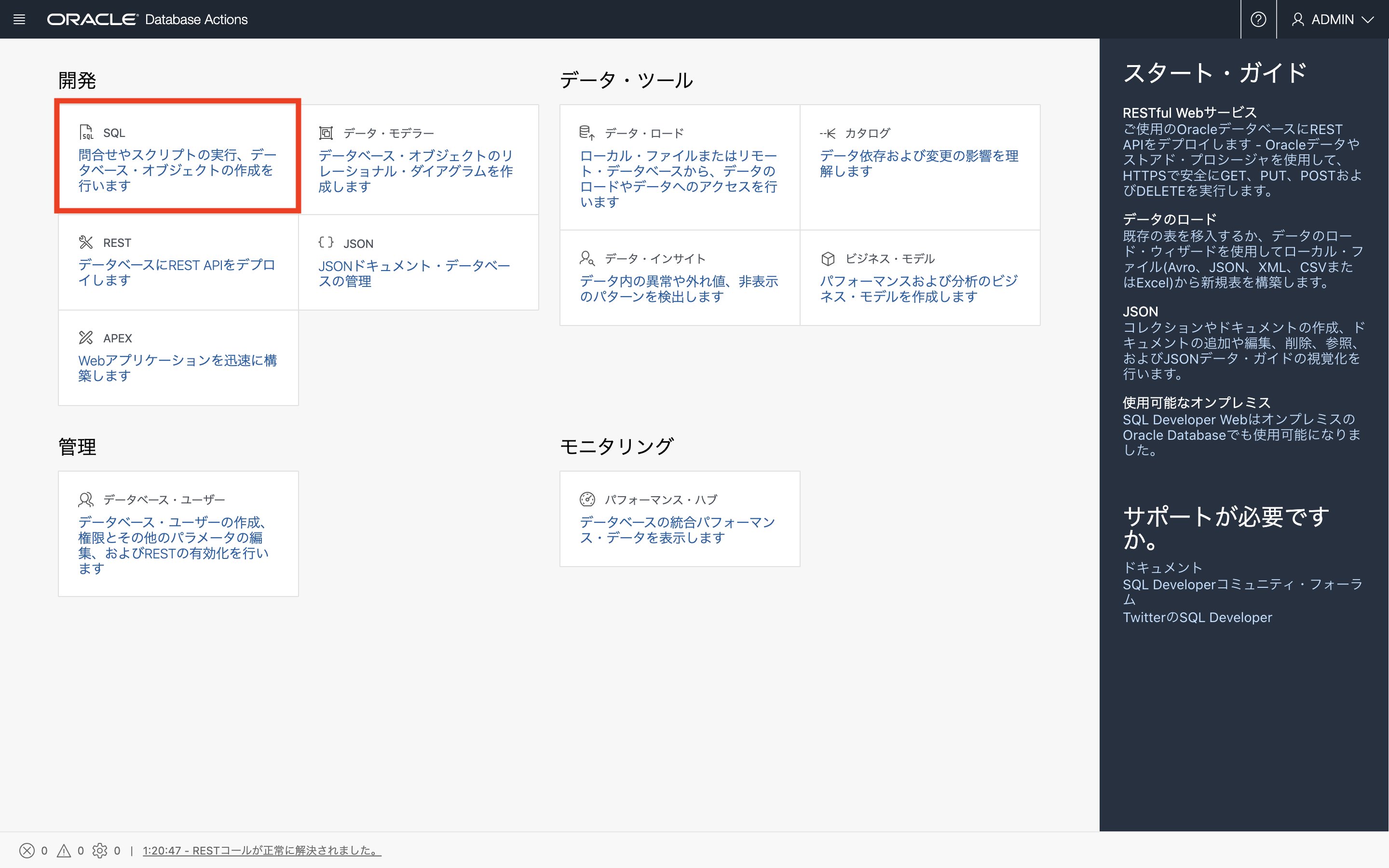Select the APEX icon
This screenshot has height=868, width=1389.
click(x=85, y=338)
